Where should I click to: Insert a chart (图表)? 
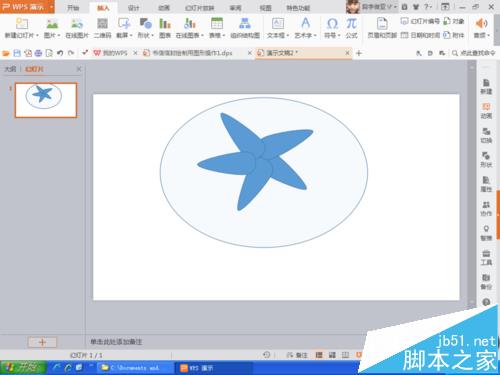[x=165, y=28]
